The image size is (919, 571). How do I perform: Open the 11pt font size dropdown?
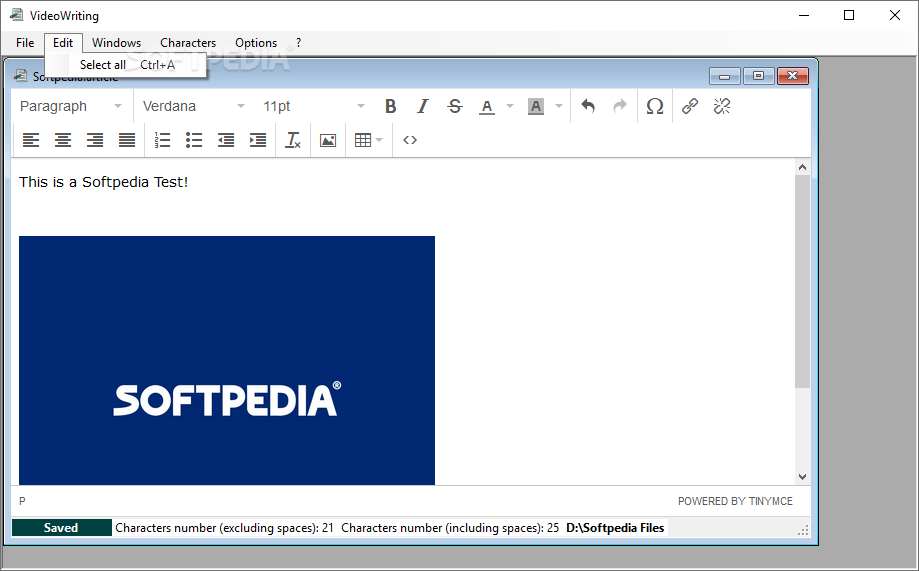pyautogui.click(x=314, y=106)
